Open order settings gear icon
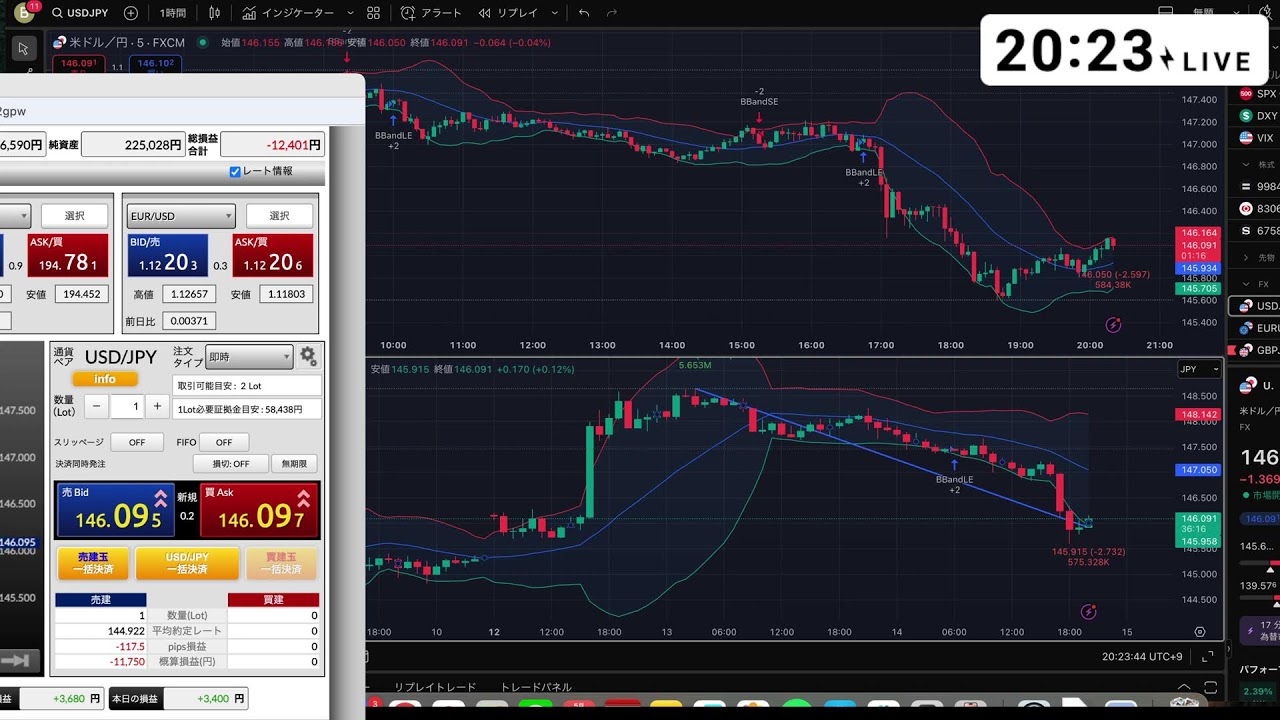The image size is (1280, 720). (308, 356)
